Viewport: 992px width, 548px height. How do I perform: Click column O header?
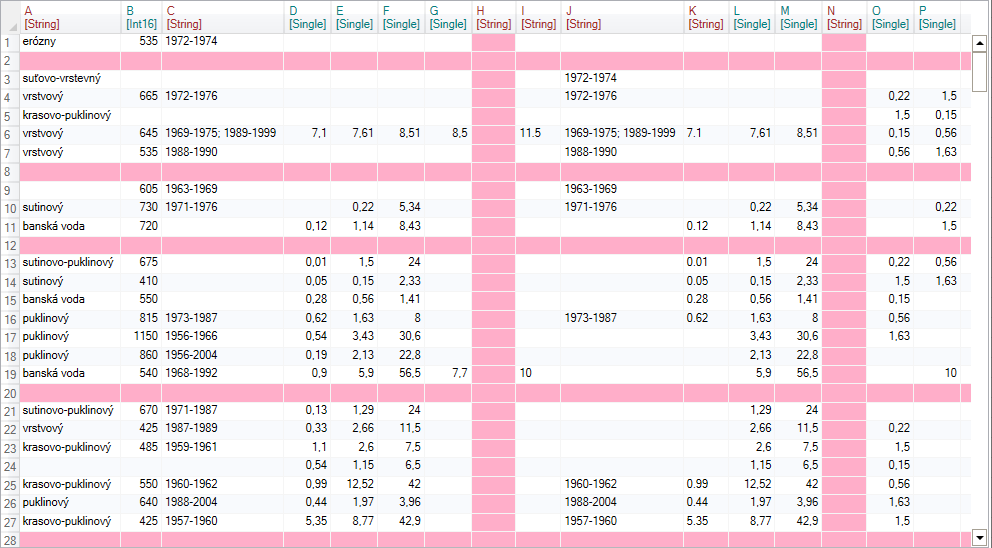point(890,17)
